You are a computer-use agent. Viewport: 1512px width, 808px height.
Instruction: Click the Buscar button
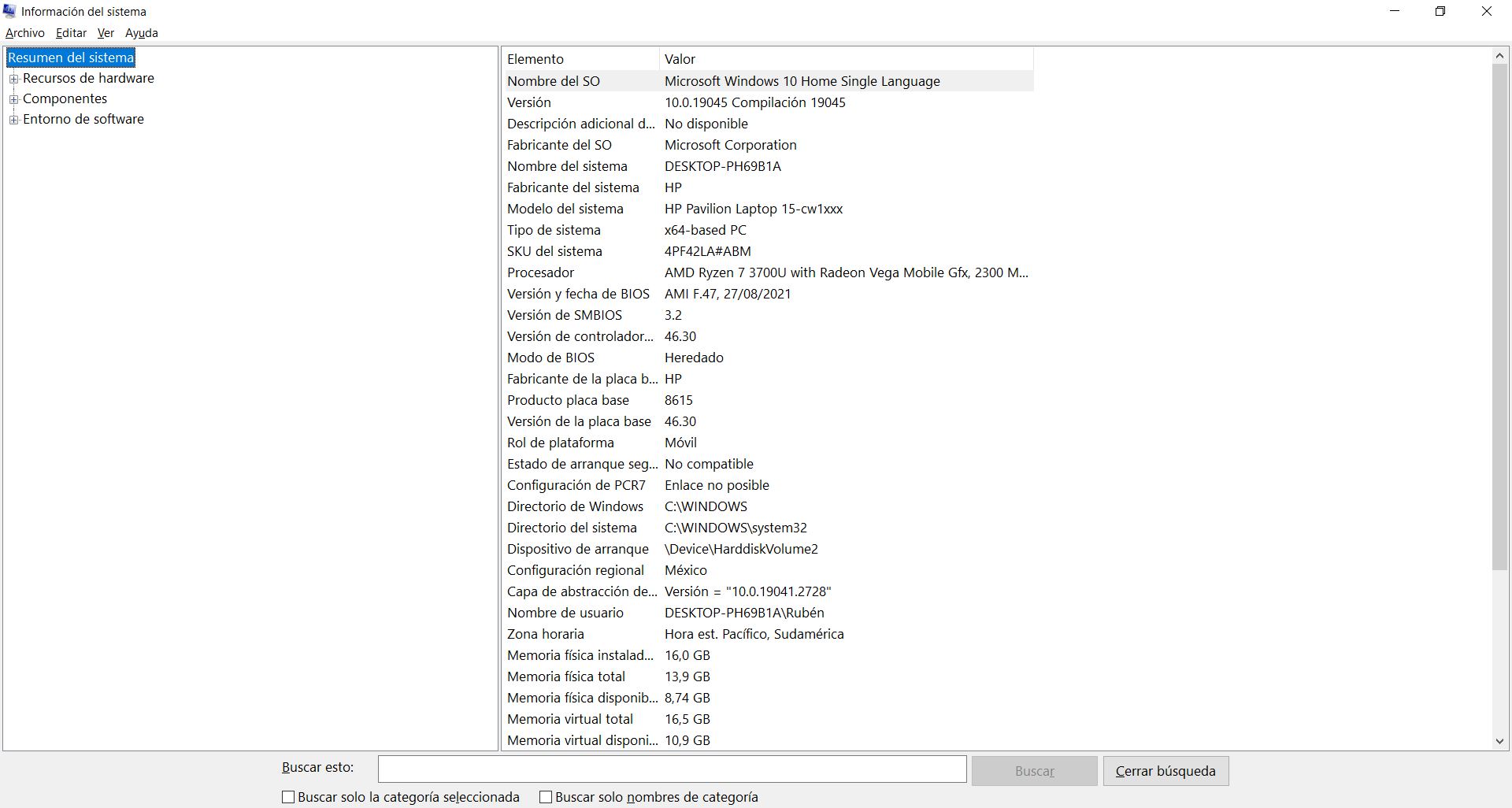coord(1034,771)
